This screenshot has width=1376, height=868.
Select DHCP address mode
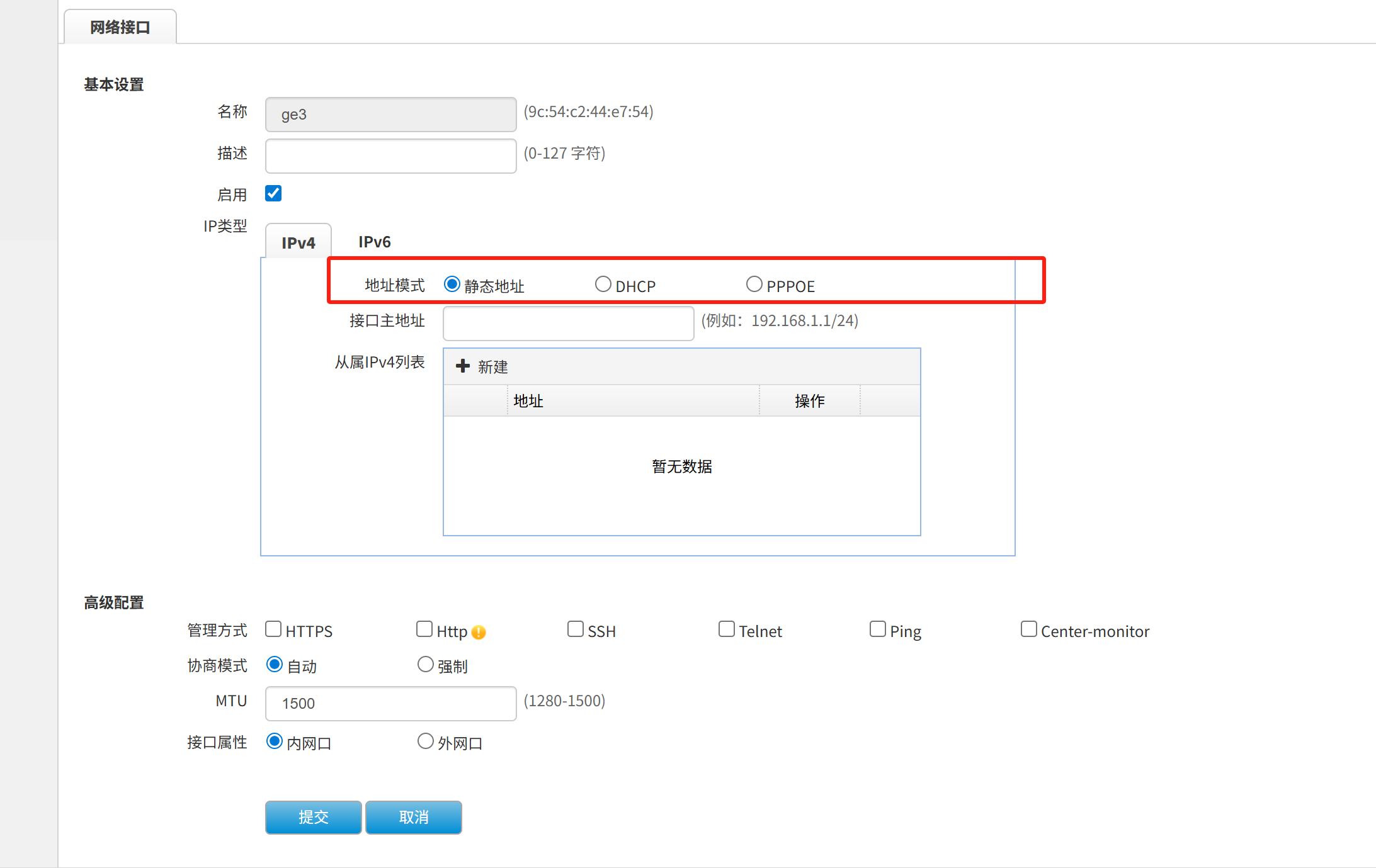tap(603, 285)
